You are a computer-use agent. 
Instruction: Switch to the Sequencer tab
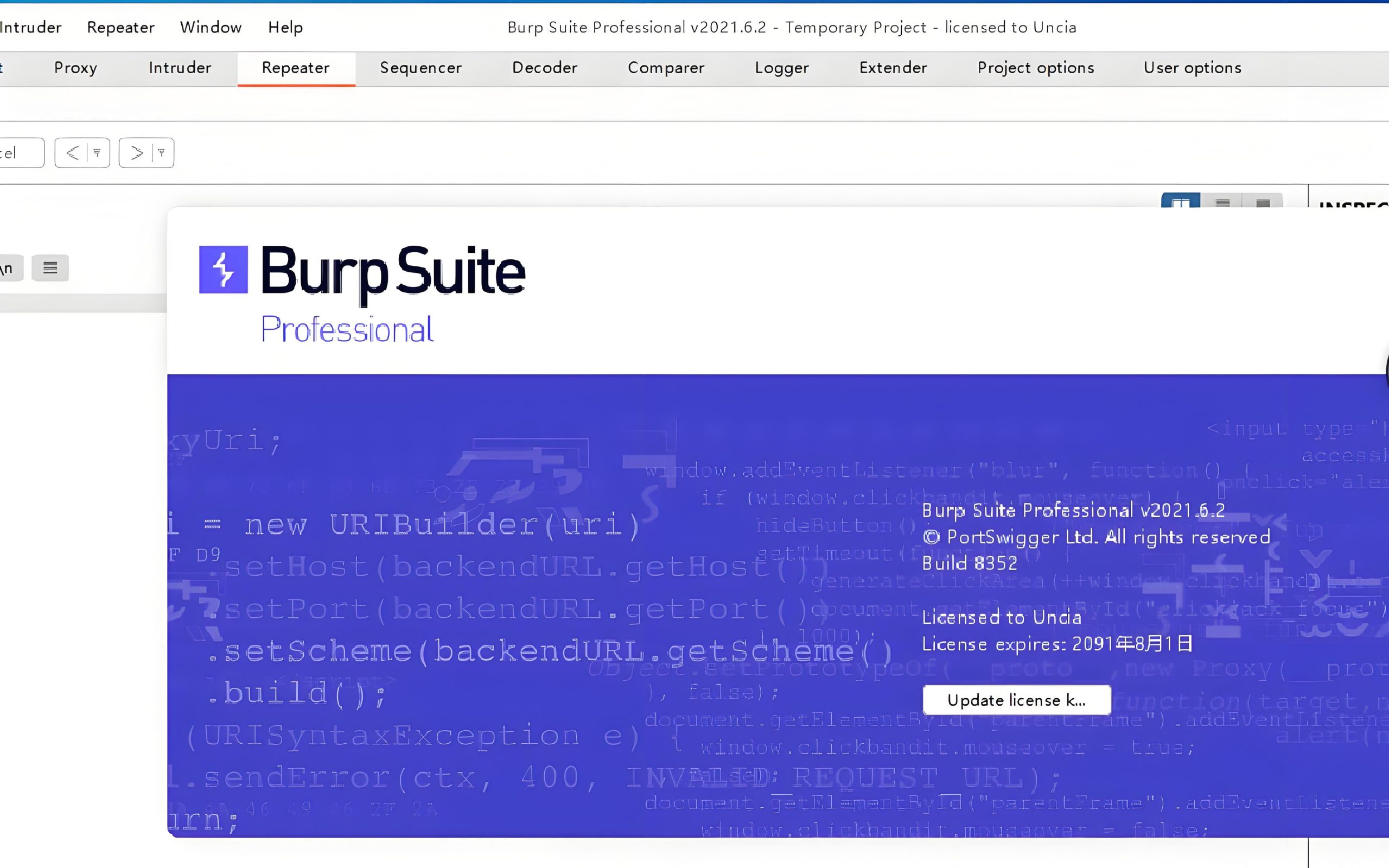[x=420, y=68]
